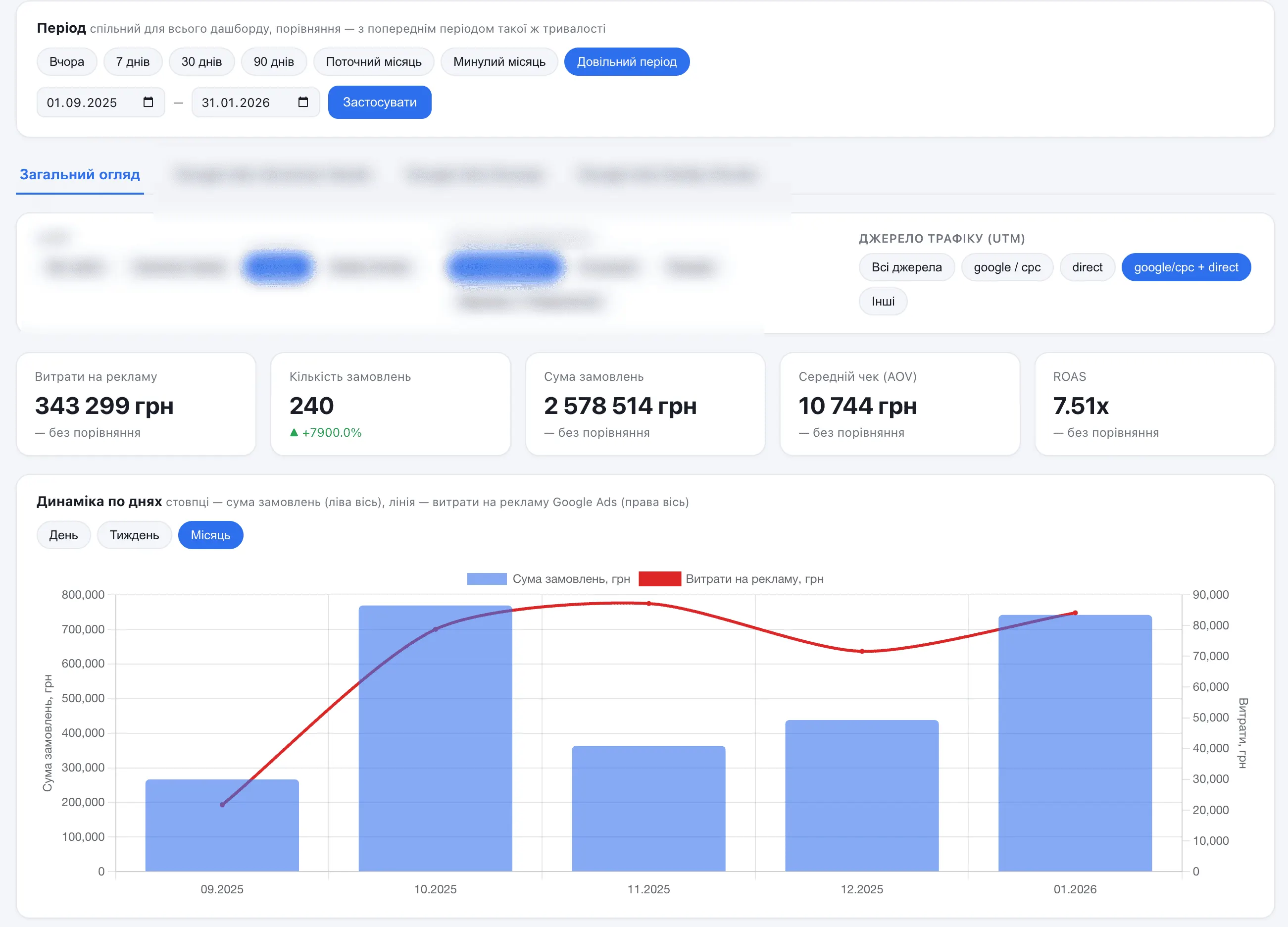
Task: Switch to Загальний огляд tab
Action: (x=80, y=174)
